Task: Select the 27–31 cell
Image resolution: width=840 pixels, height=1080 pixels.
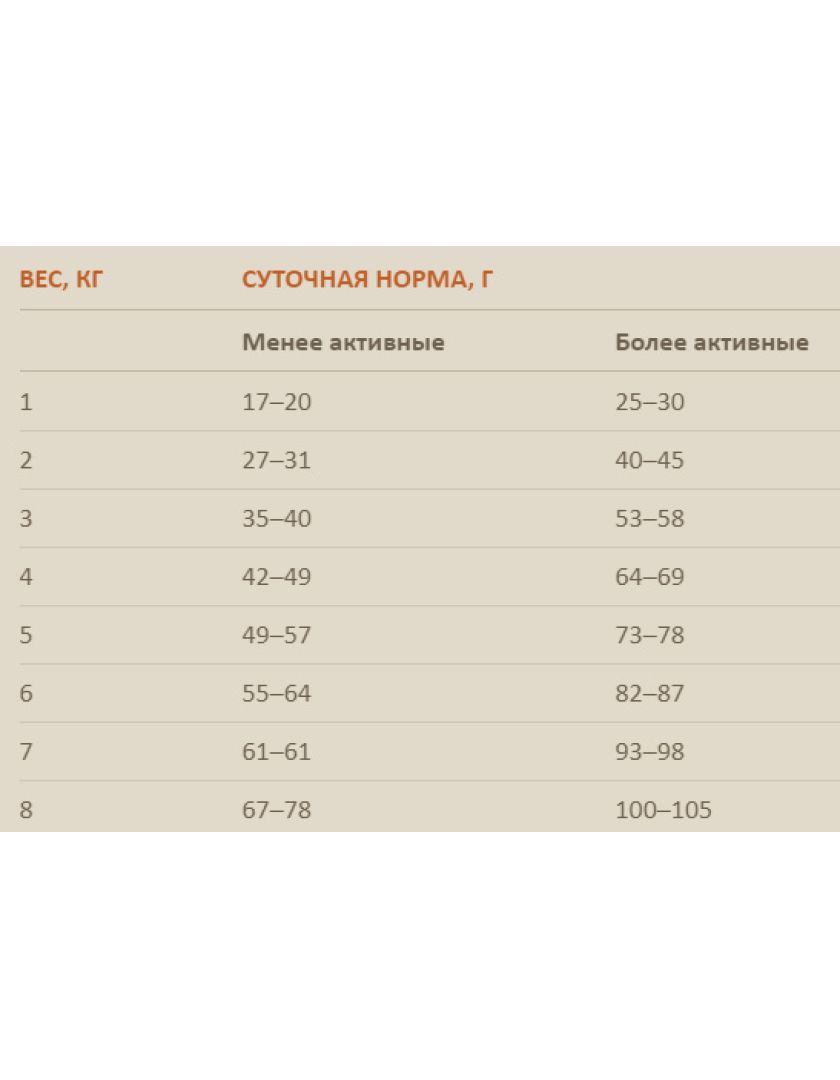Action: tap(276, 460)
